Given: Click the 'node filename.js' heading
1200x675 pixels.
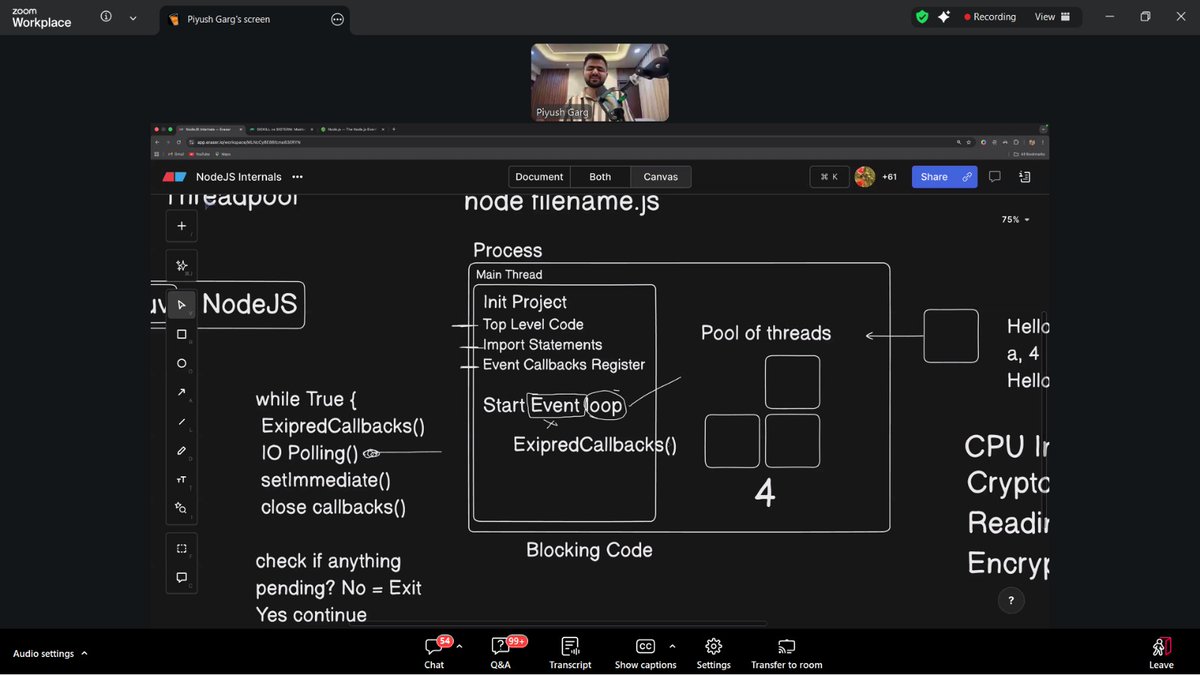Looking at the screenshot, I should (561, 203).
